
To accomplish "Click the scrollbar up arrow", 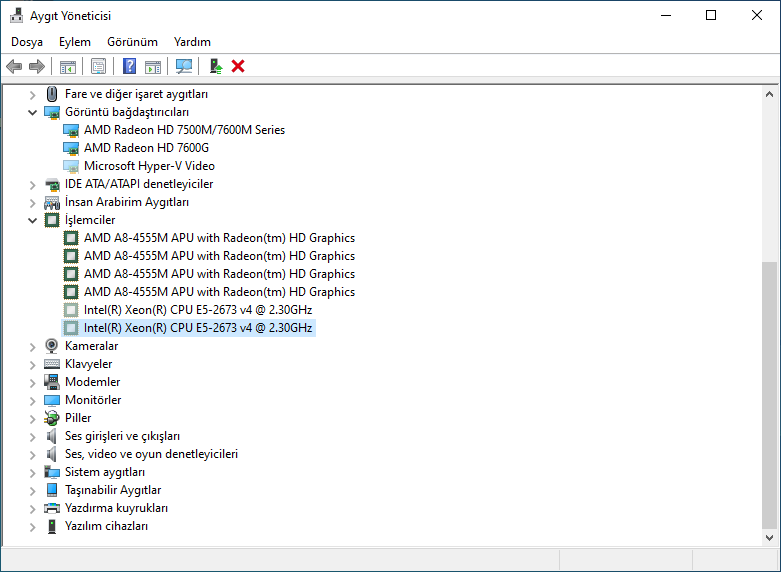I will click(x=770, y=94).
